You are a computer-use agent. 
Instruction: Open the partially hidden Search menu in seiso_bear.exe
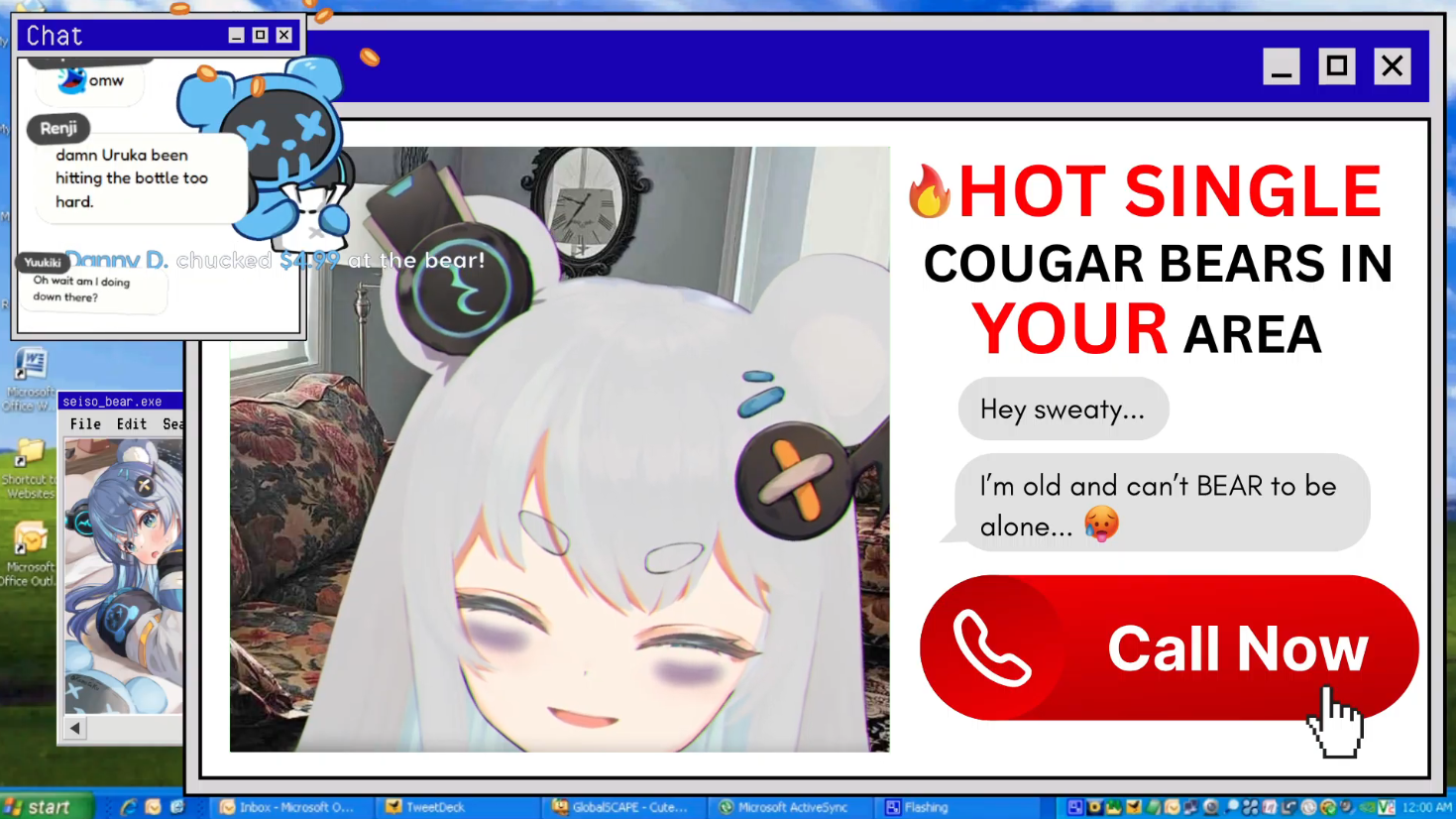pos(172,424)
